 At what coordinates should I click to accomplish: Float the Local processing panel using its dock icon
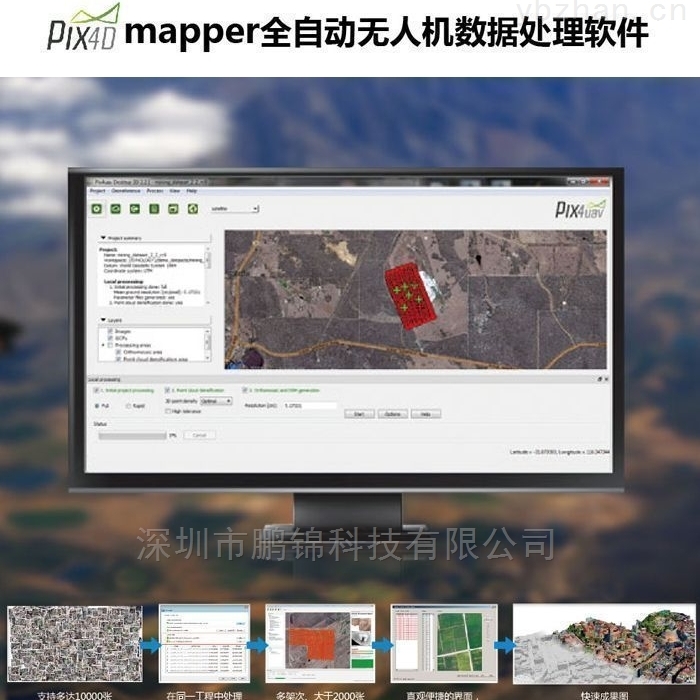600,379
